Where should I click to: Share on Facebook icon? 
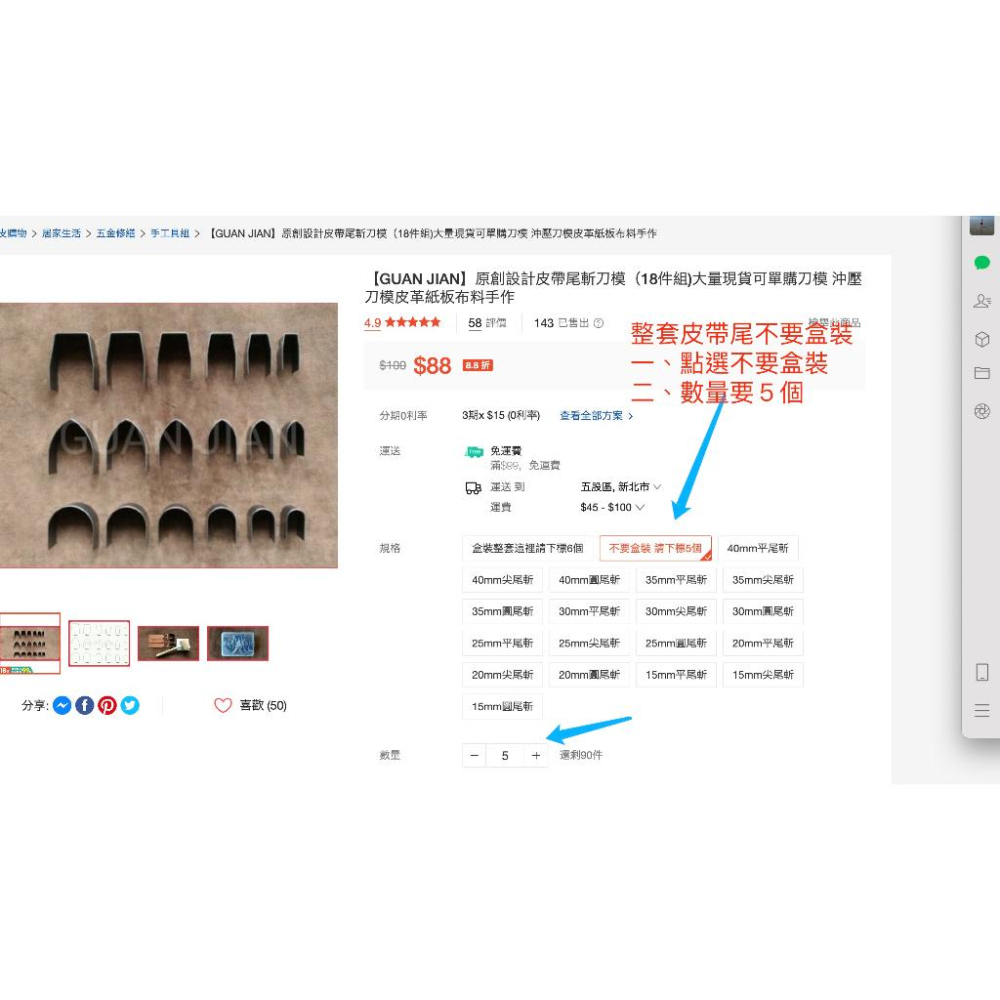point(85,705)
